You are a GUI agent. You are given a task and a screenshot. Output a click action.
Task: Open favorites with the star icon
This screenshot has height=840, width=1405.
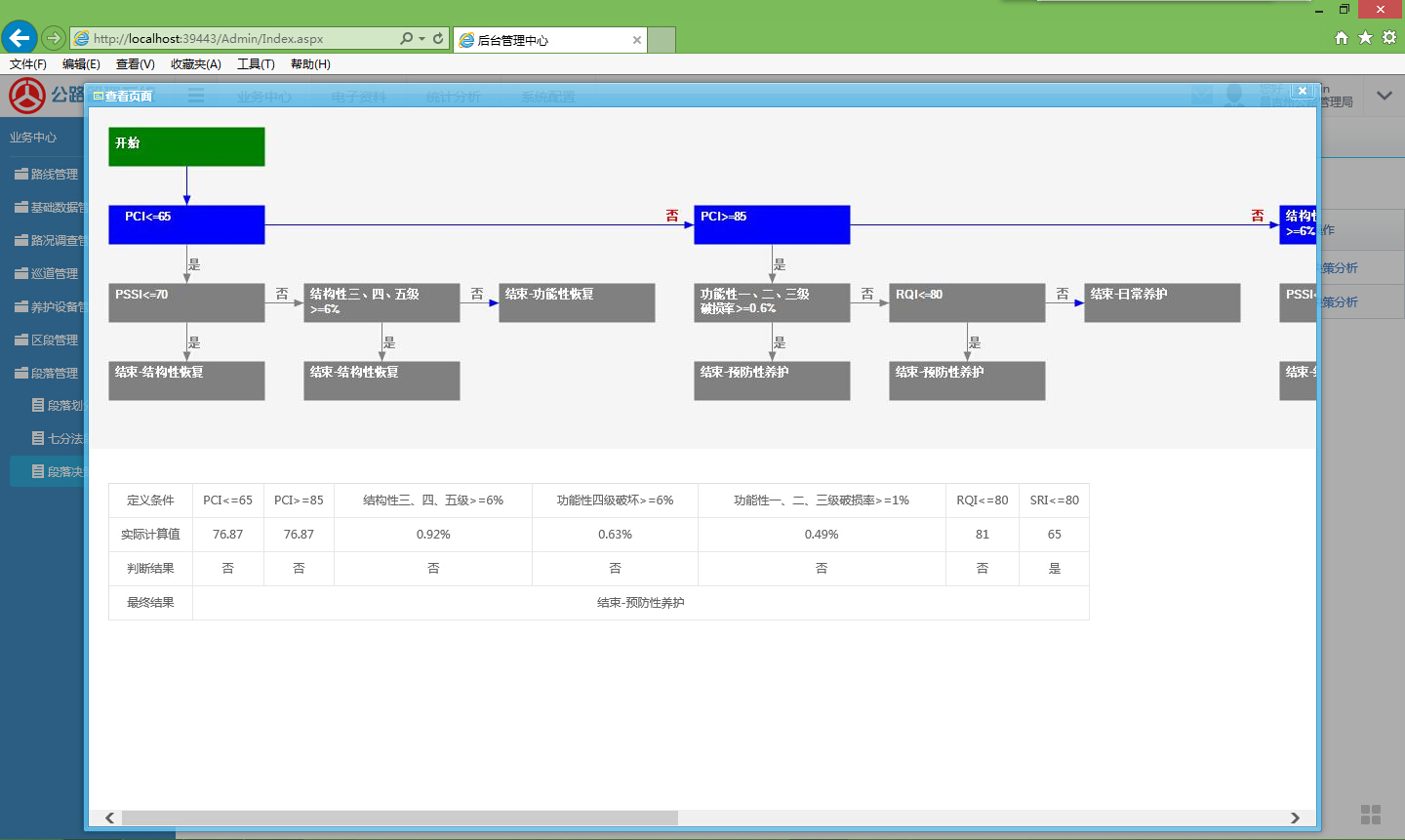(x=1365, y=37)
